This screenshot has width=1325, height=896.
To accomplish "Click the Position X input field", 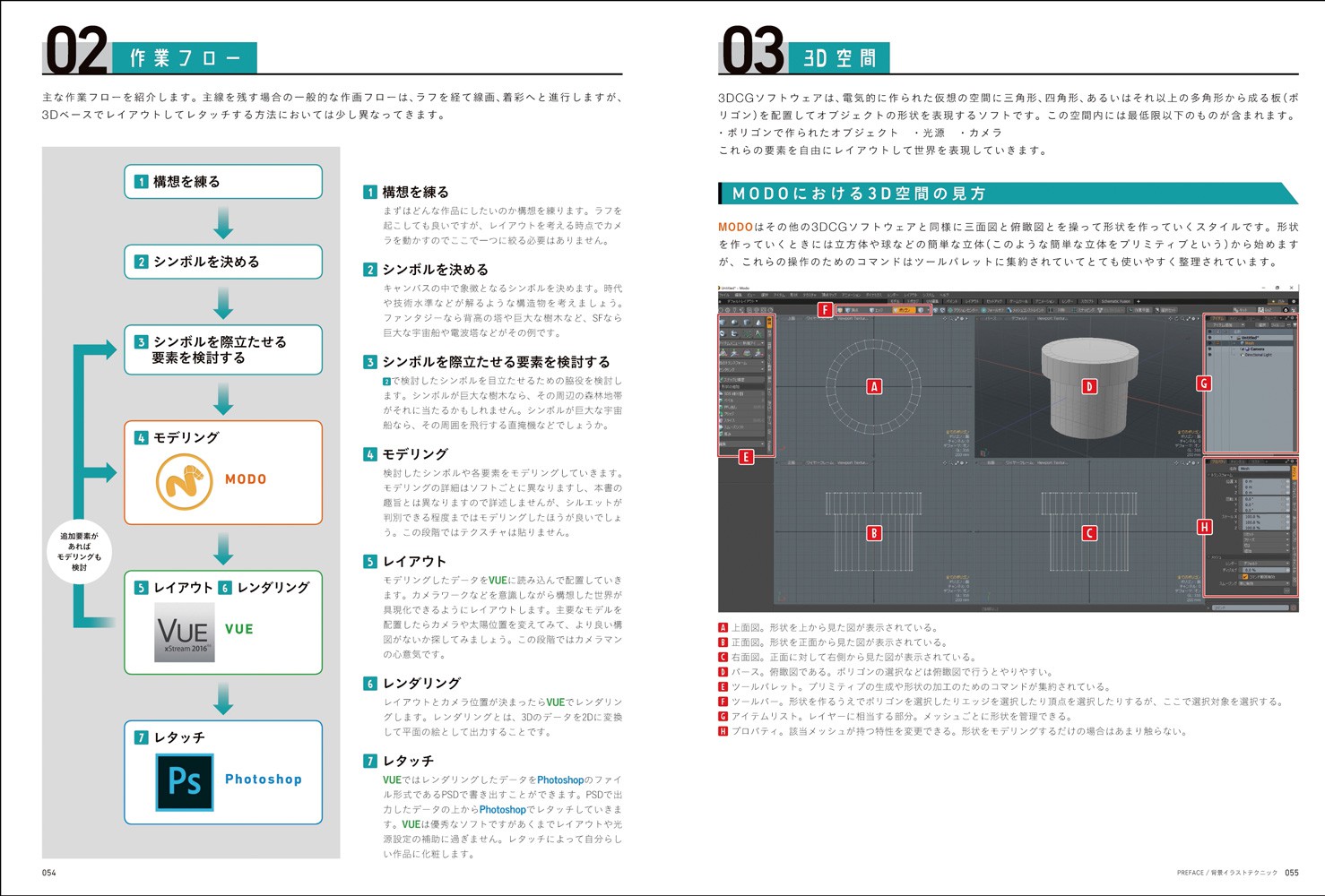I will tap(1264, 481).
